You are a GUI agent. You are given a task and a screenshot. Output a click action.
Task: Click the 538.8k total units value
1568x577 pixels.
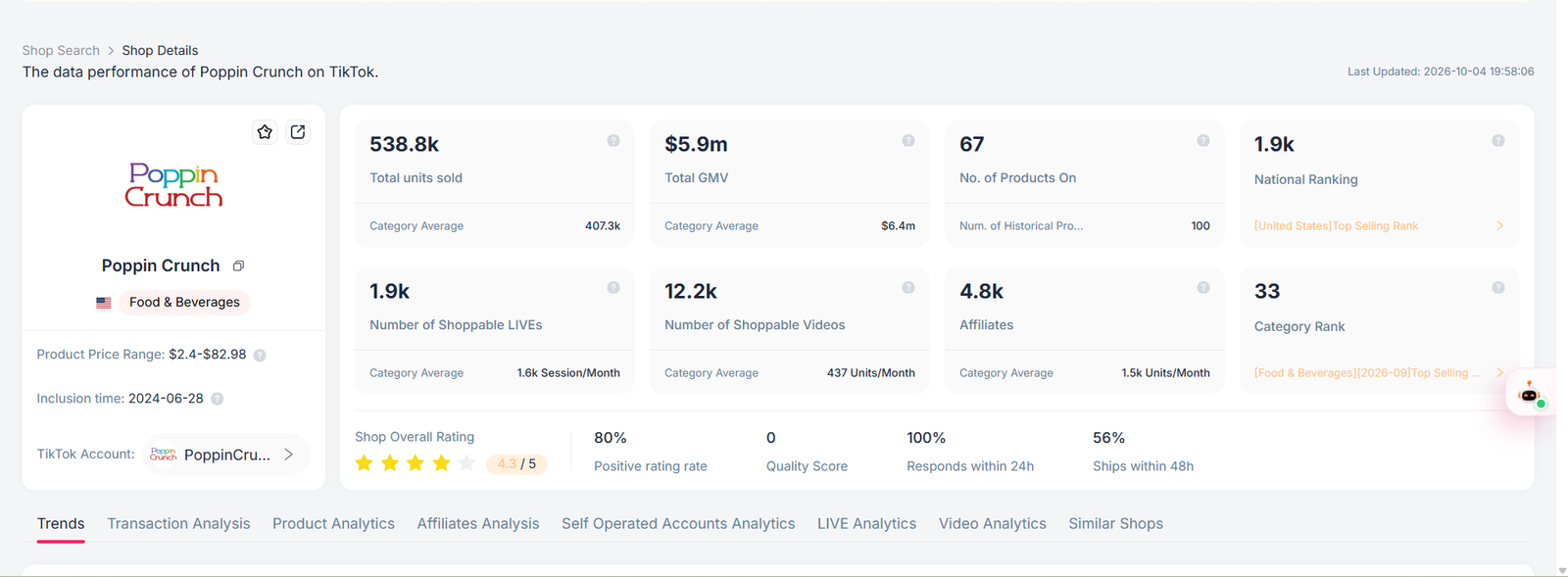click(x=404, y=145)
